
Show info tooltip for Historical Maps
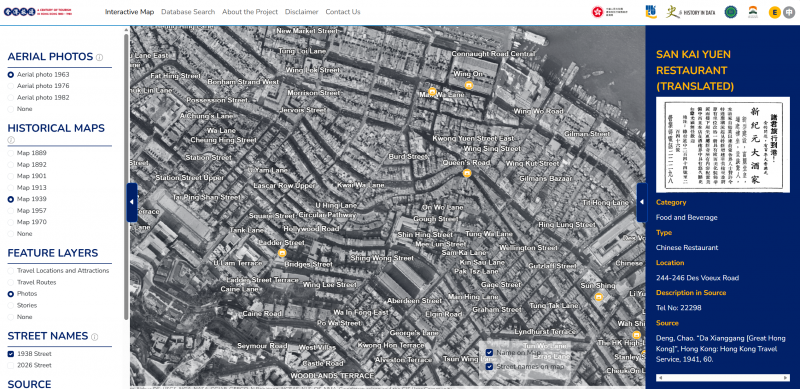(x=11, y=140)
